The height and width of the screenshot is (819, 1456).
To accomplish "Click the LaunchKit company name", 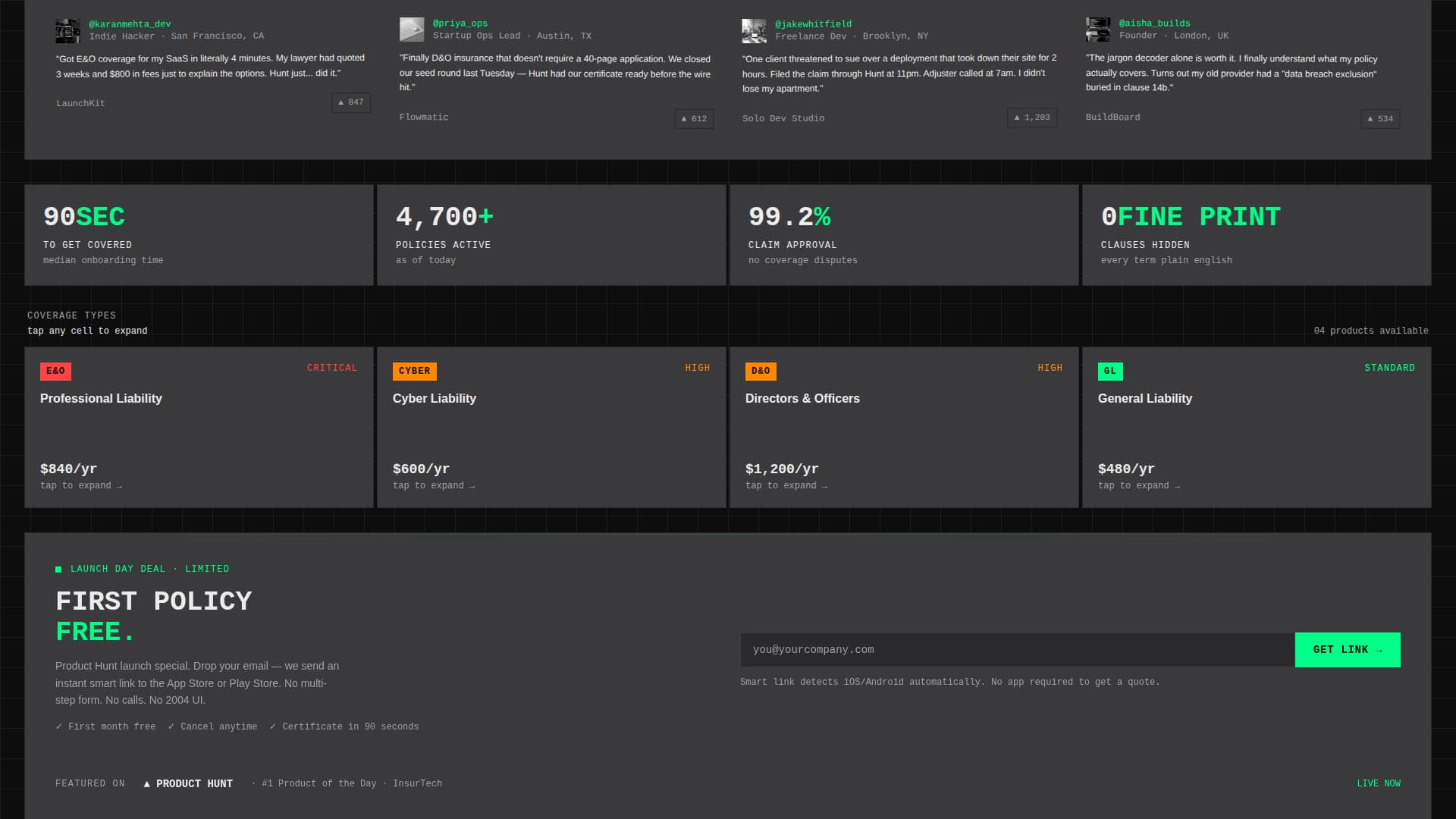I will pyautogui.click(x=80, y=103).
